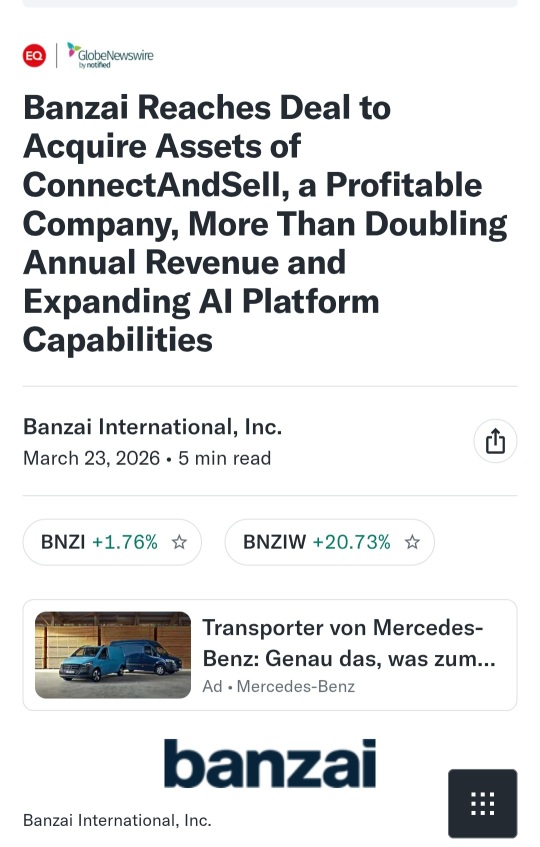The height and width of the screenshot is (847, 540).
Task: Share this article via share icon
Action: coord(495,441)
